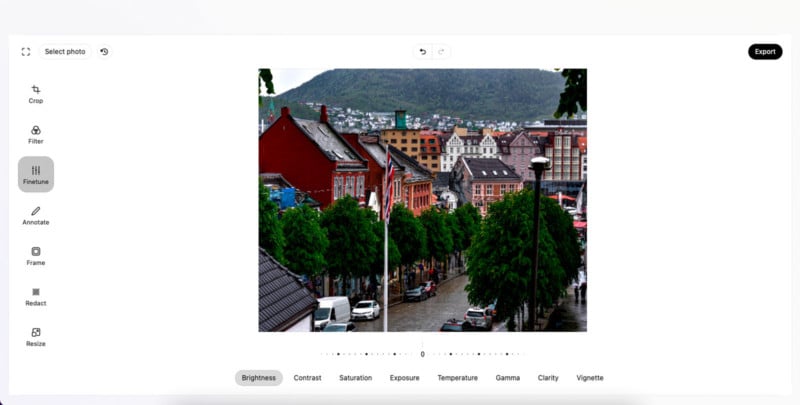Click the Select photo button
Image resolution: width=800 pixels, height=405 pixels.
pos(65,52)
